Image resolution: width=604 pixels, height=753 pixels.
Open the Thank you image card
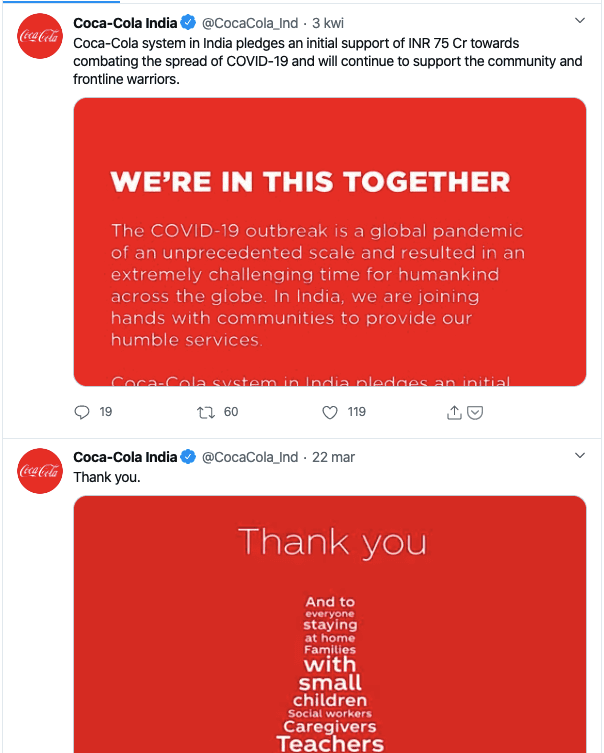click(x=330, y=624)
